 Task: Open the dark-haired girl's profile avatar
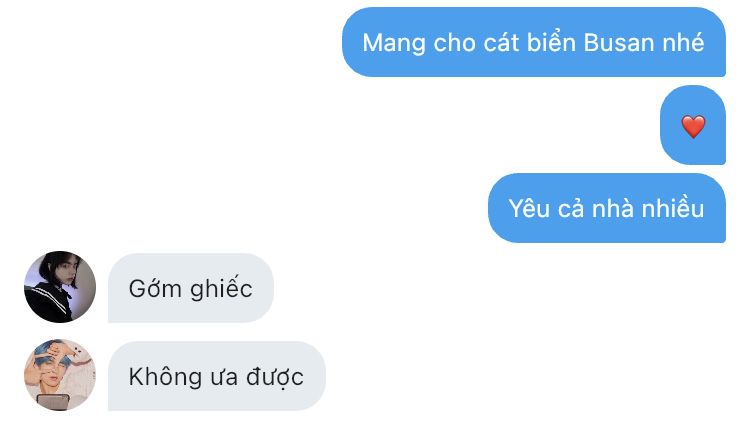(x=60, y=287)
